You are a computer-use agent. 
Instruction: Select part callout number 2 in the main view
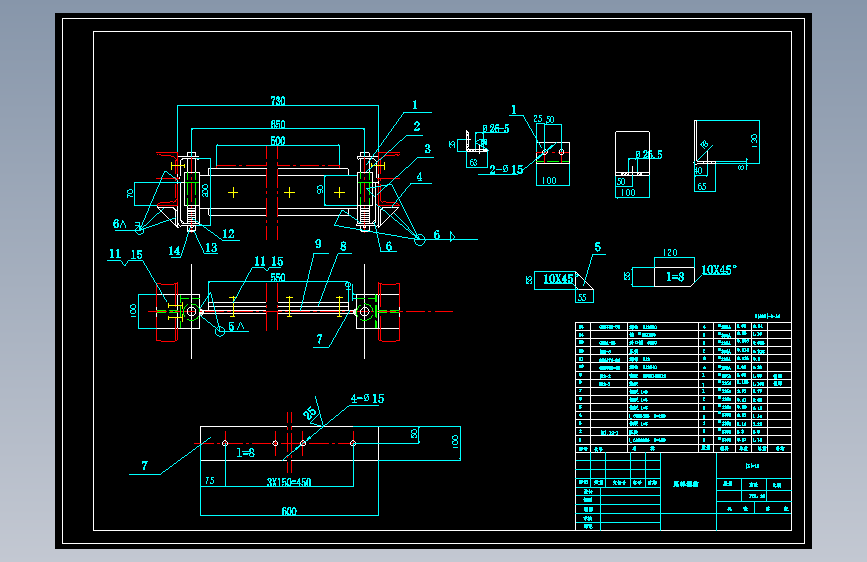416,127
